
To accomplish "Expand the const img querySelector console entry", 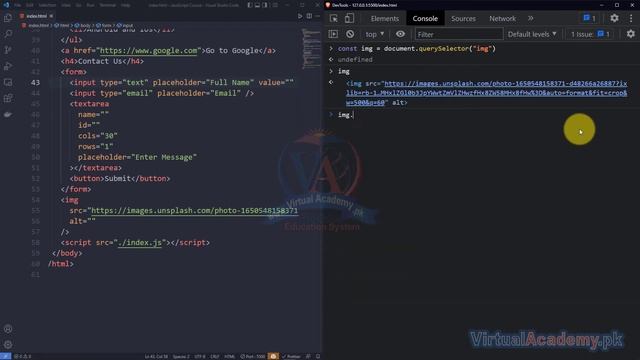I will point(331,49).
